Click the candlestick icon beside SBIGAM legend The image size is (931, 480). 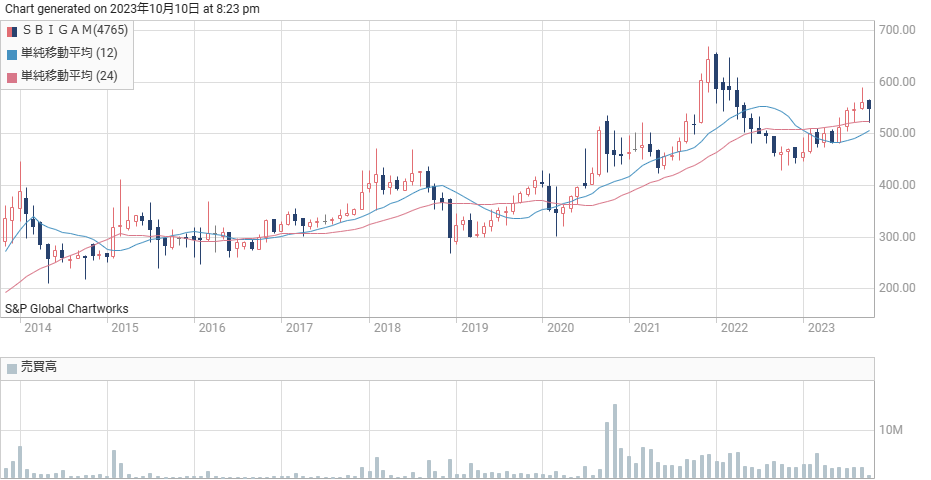click(12, 31)
